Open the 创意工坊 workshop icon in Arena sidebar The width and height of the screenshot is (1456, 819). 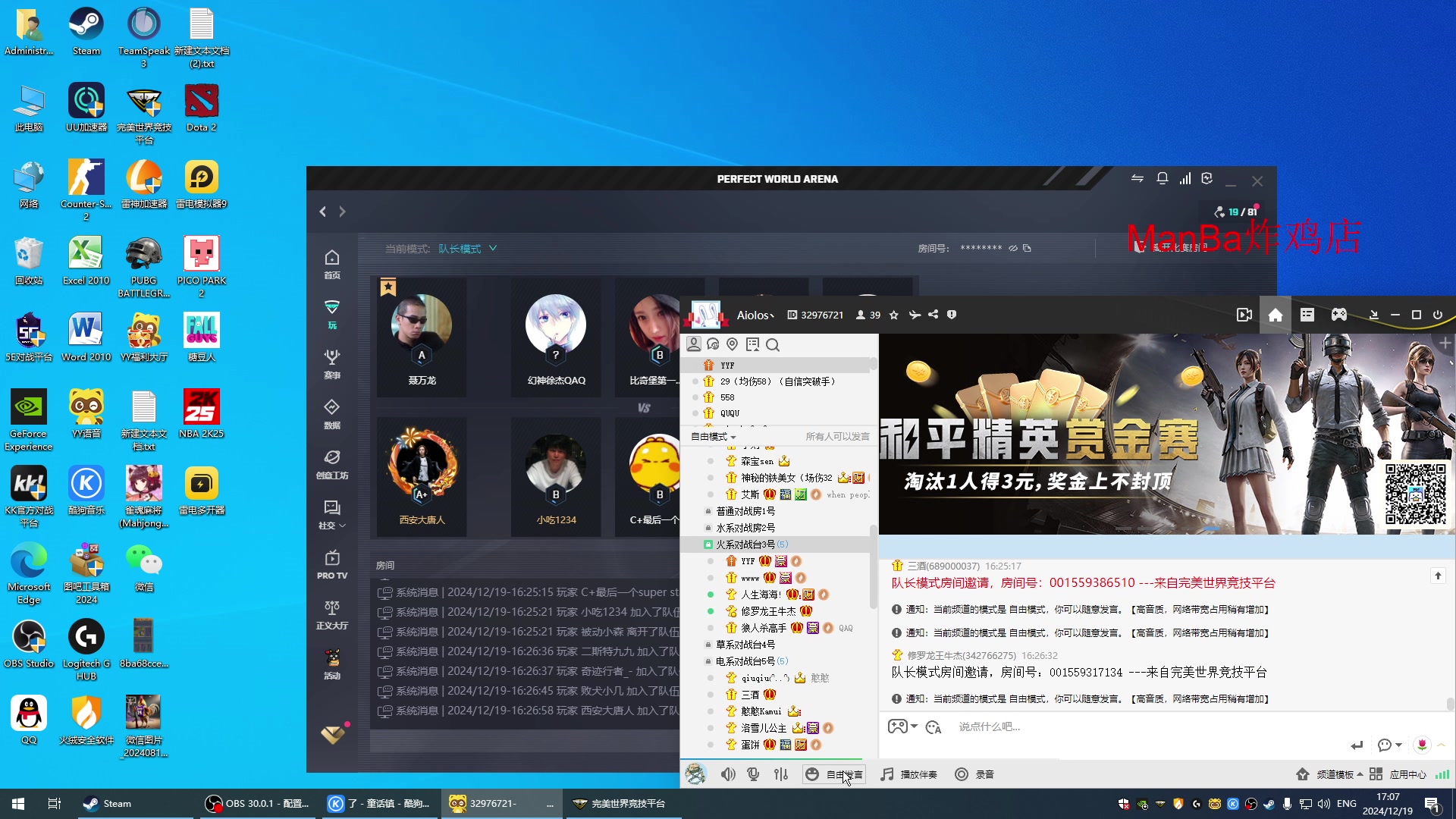[332, 464]
